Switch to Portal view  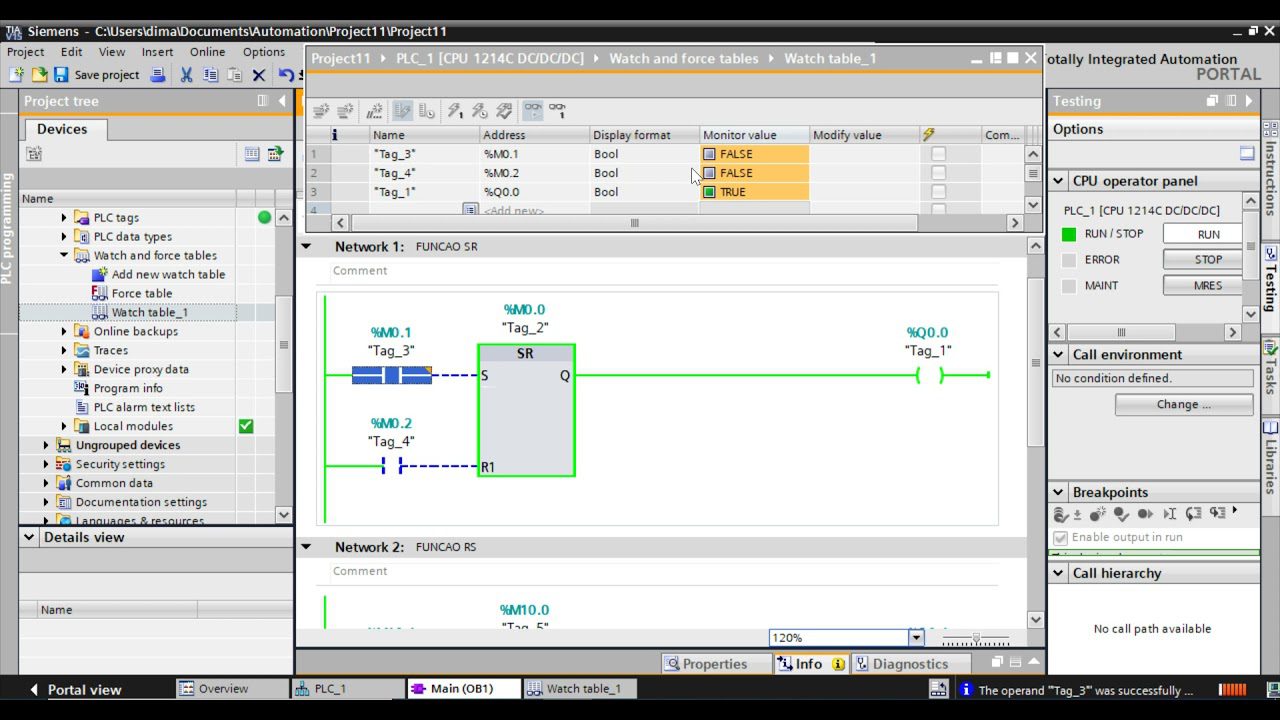pos(75,689)
